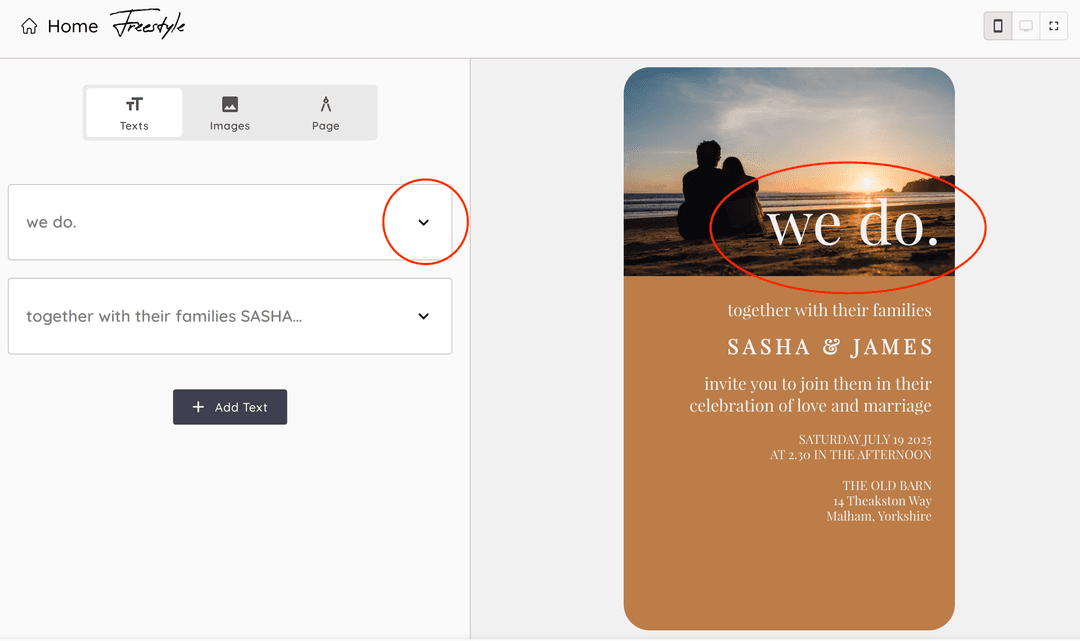Click the Add Text button
1080x641 pixels.
(x=230, y=407)
